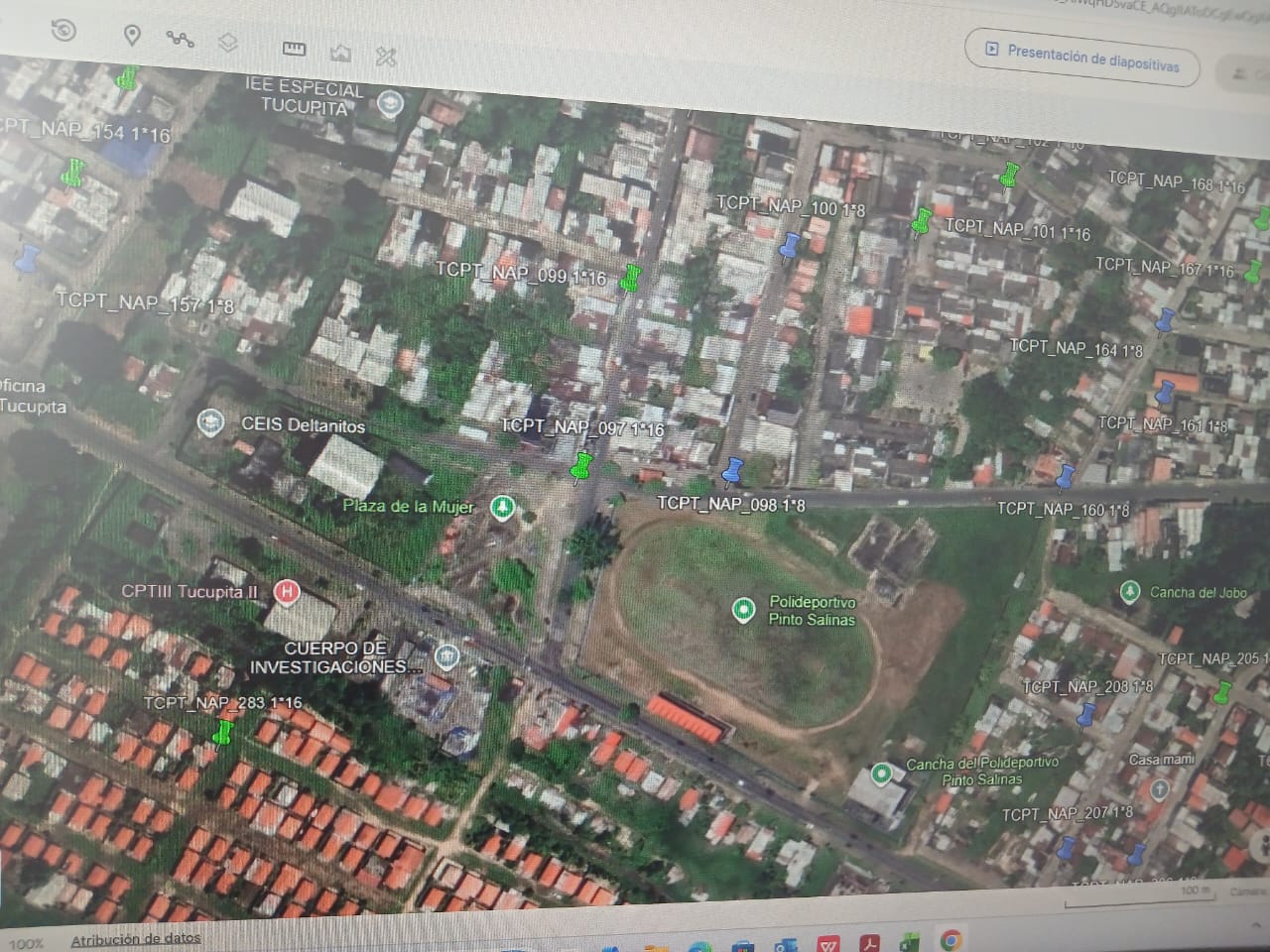1270x952 pixels.
Task: Select green pin TCPT_NAP_099 1*16
Action: (629, 278)
